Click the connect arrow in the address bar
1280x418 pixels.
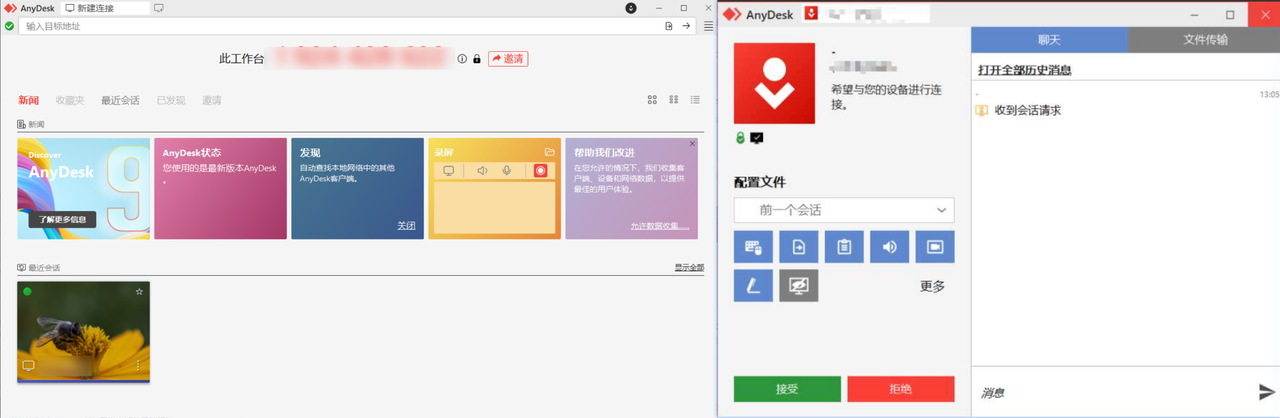687,26
